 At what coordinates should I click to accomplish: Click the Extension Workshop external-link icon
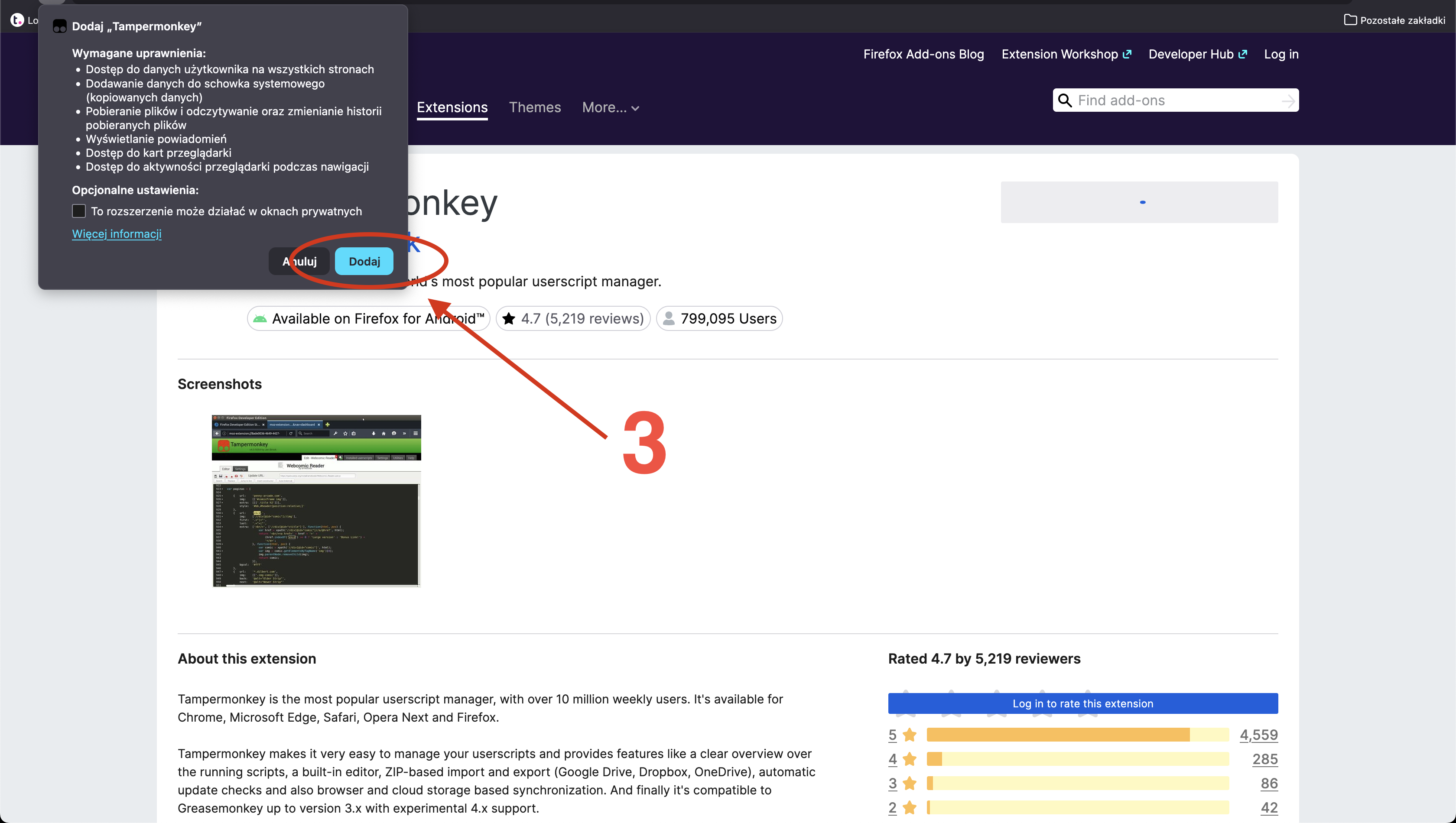pos(1127,54)
